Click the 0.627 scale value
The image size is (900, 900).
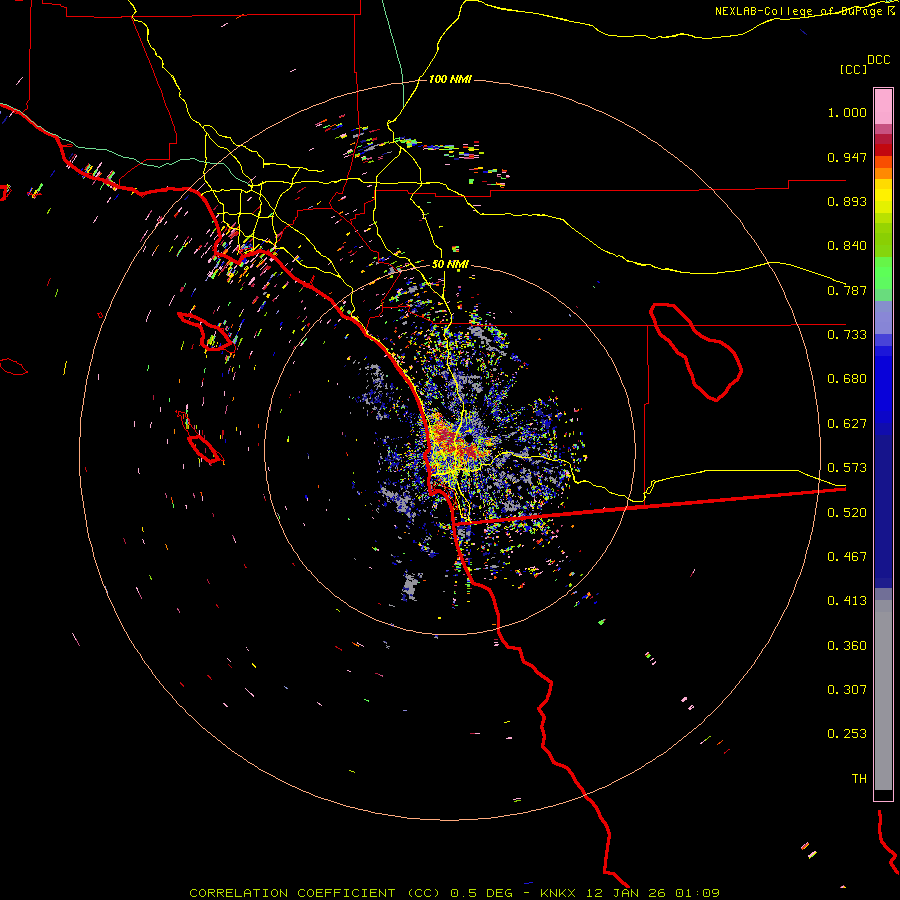(847, 424)
